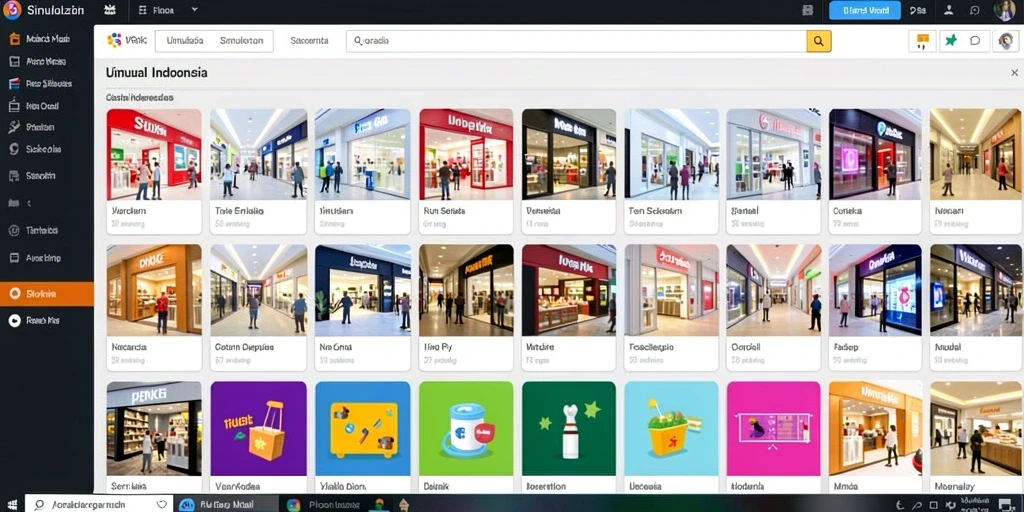This screenshot has height=512, width=1024.
Task: Click the orange house icon in sidebar
Action: [x=14, y=39]
